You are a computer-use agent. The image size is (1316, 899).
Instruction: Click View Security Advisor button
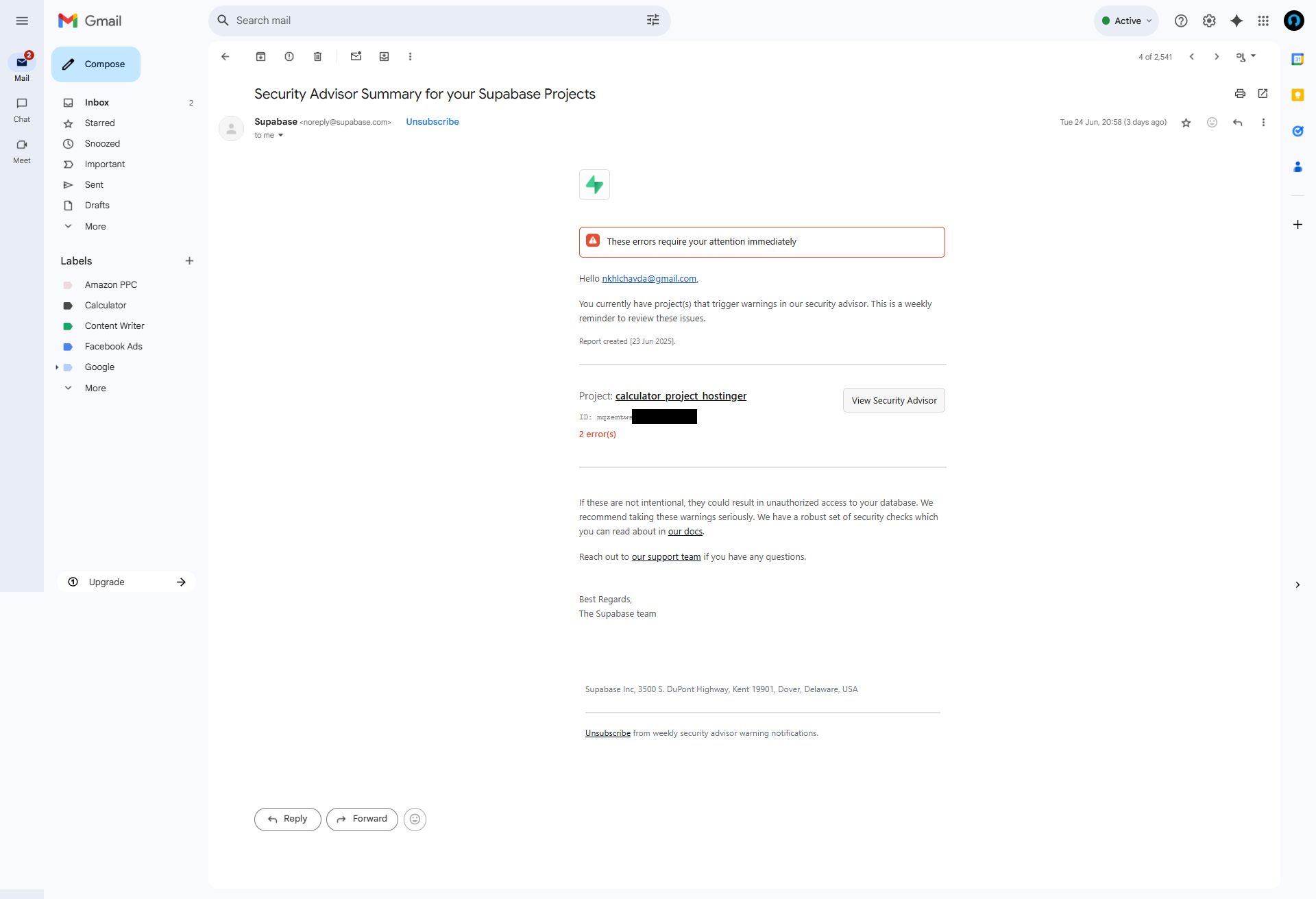[x=894, y=400]
